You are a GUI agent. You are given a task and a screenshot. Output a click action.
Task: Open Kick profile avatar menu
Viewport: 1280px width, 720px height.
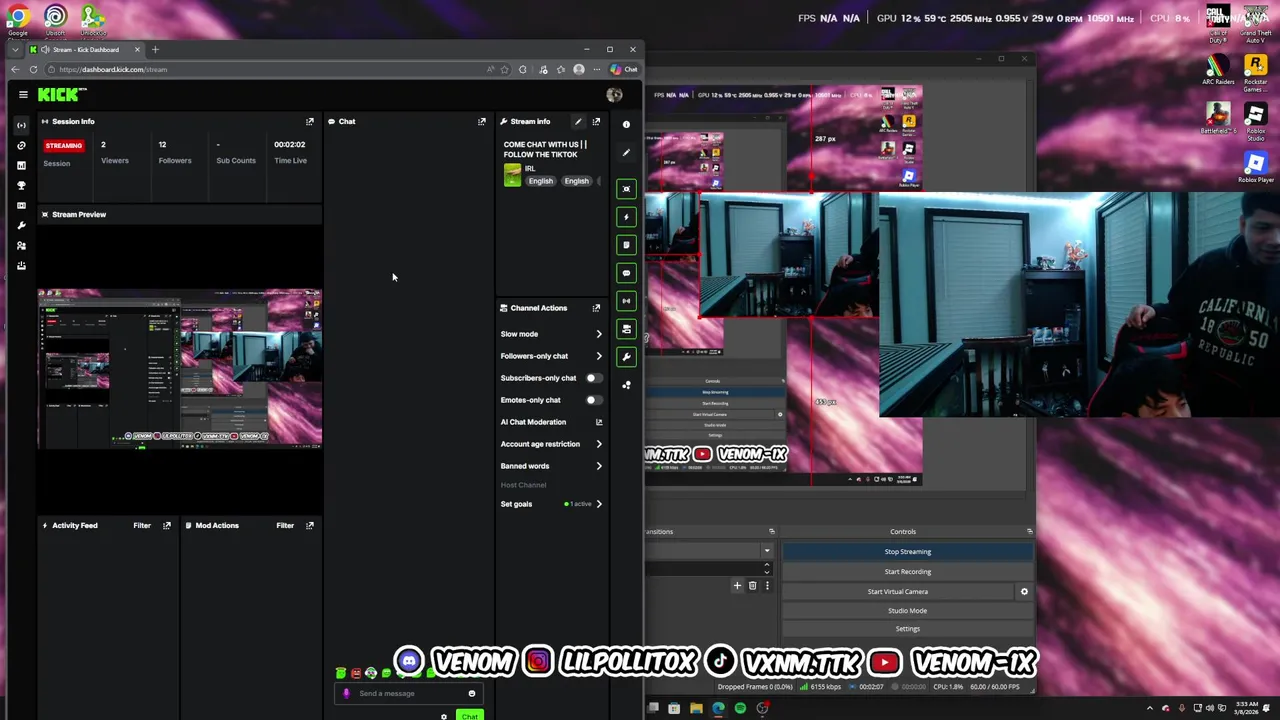(614, 95)
